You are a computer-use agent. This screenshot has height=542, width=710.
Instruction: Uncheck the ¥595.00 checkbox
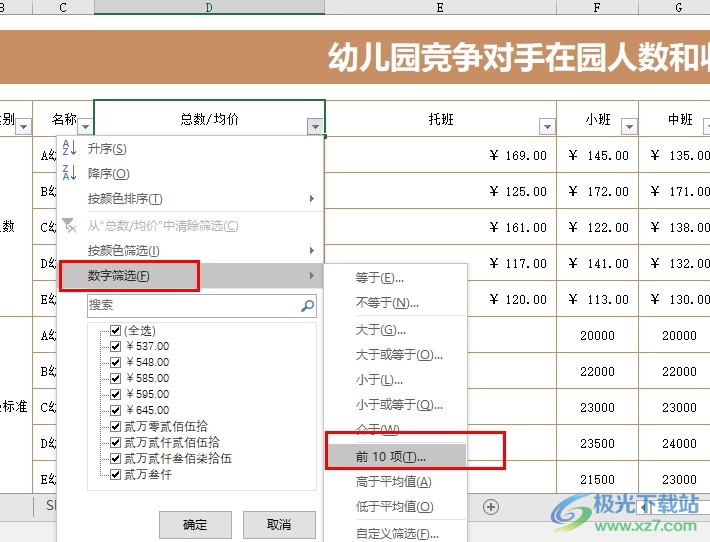click(115, 394)
